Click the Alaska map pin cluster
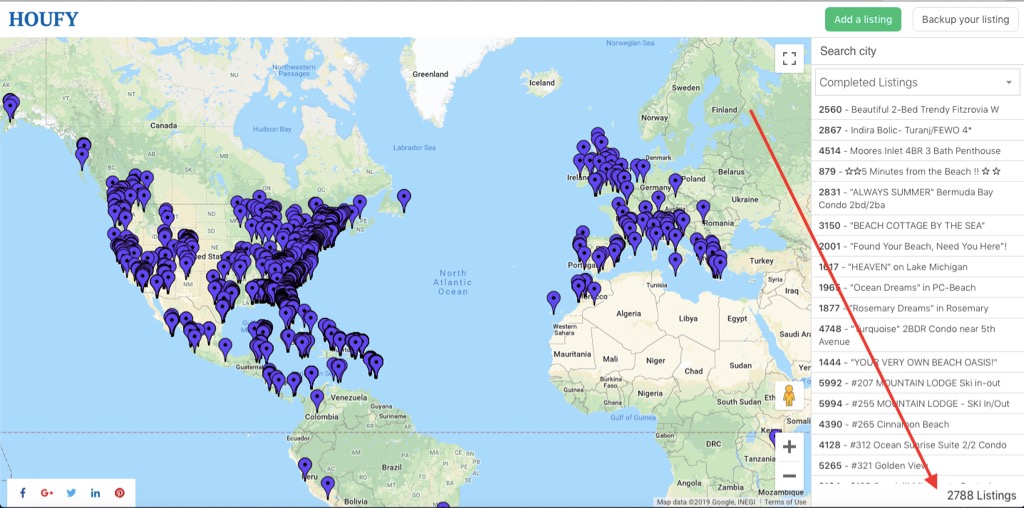The width and height of the screenshot is (1024, 508). (x=10, y=106)
